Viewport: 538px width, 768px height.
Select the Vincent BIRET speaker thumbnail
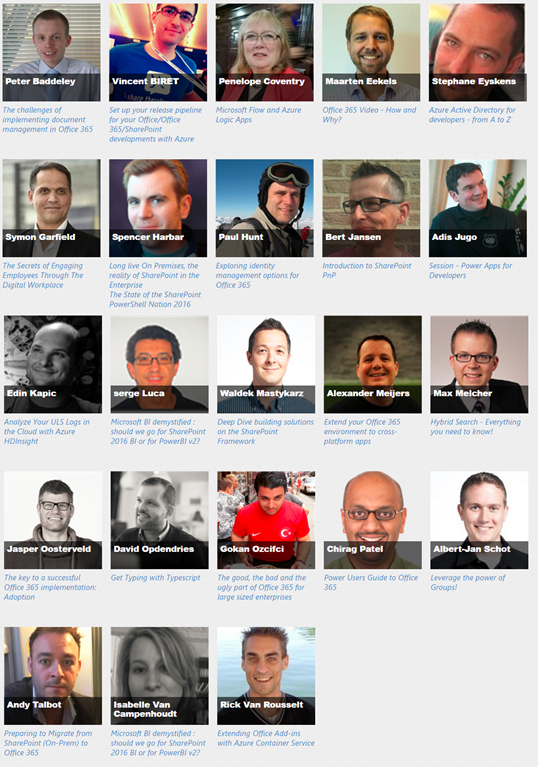(158, 52)
